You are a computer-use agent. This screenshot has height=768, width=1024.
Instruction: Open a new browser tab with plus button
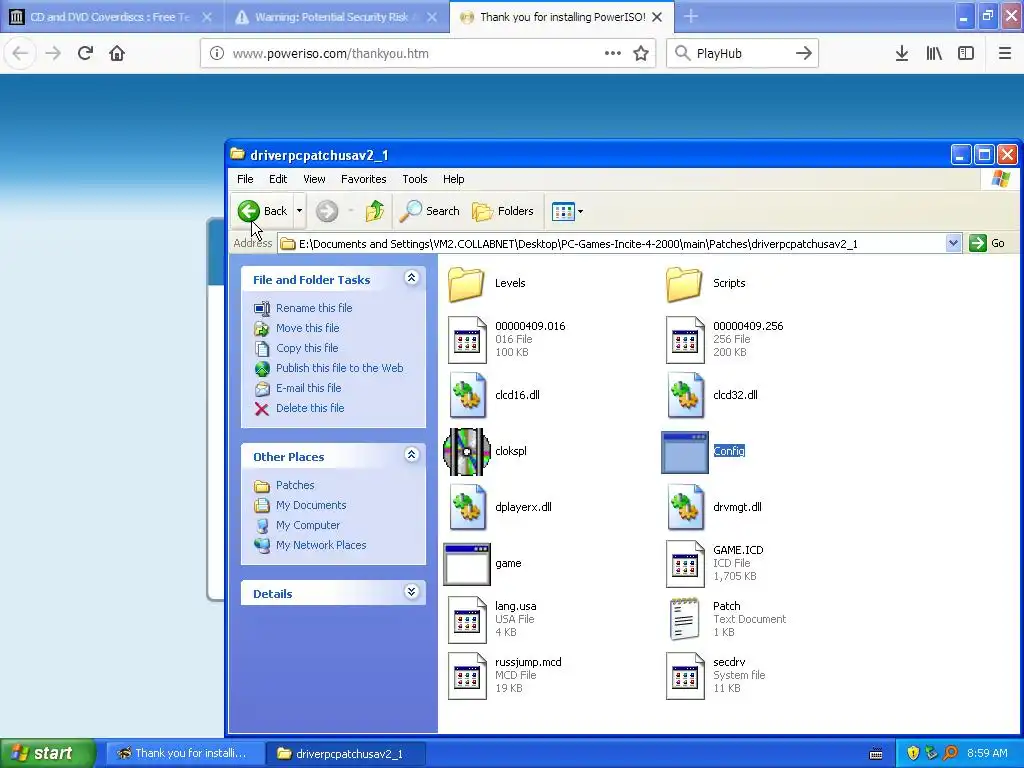pyautogui.click(x=690, y=17)
